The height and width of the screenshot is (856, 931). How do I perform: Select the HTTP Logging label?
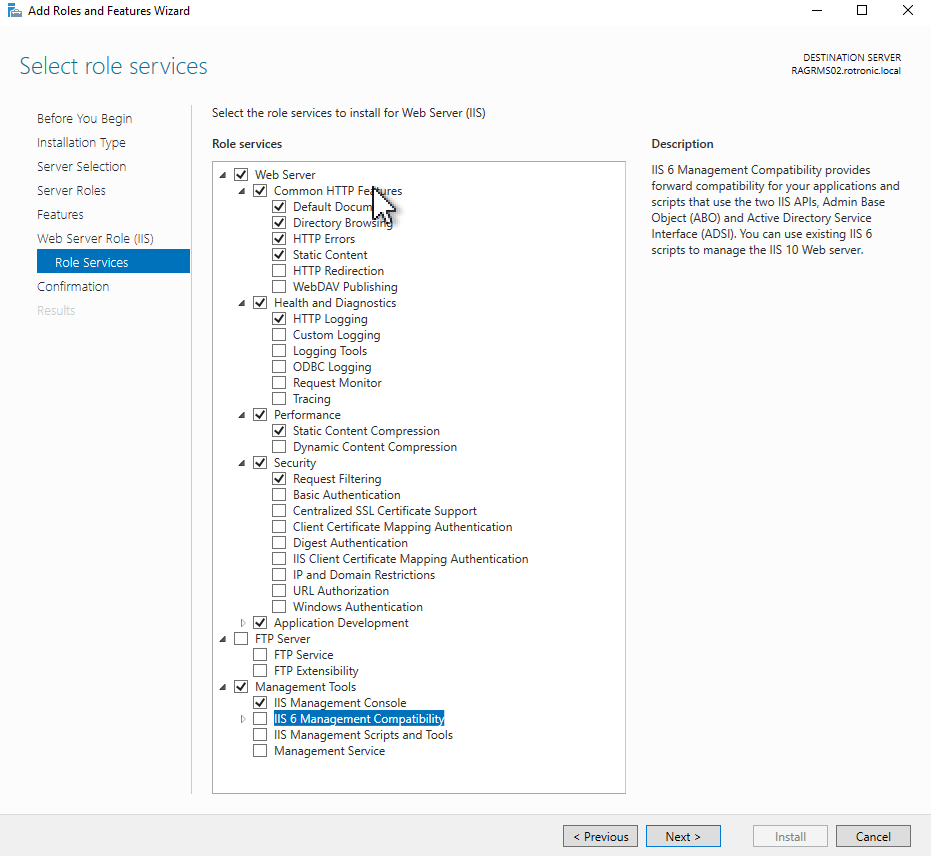point(330,319)
